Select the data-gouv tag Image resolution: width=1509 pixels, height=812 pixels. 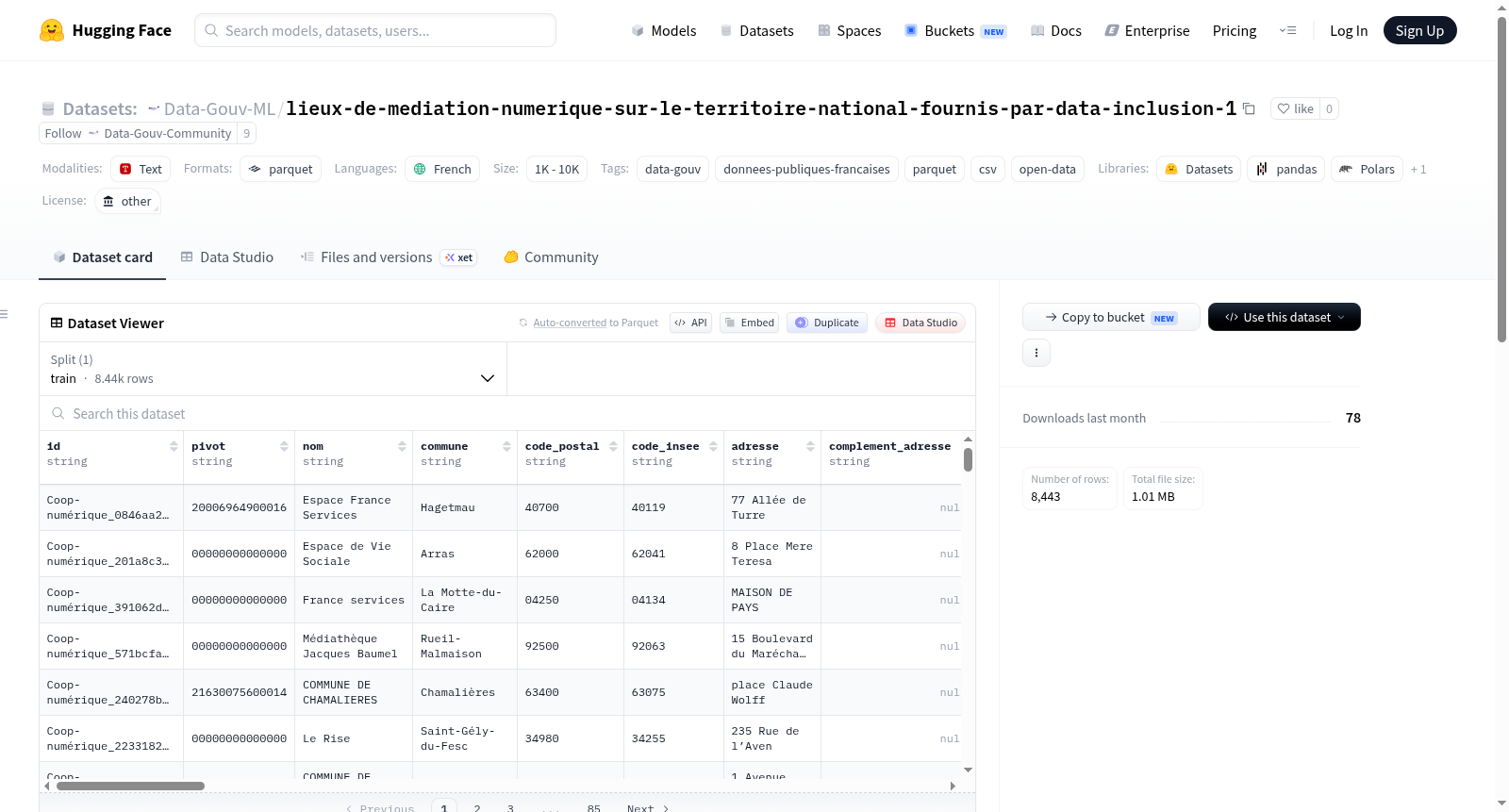tap(672, 169)
